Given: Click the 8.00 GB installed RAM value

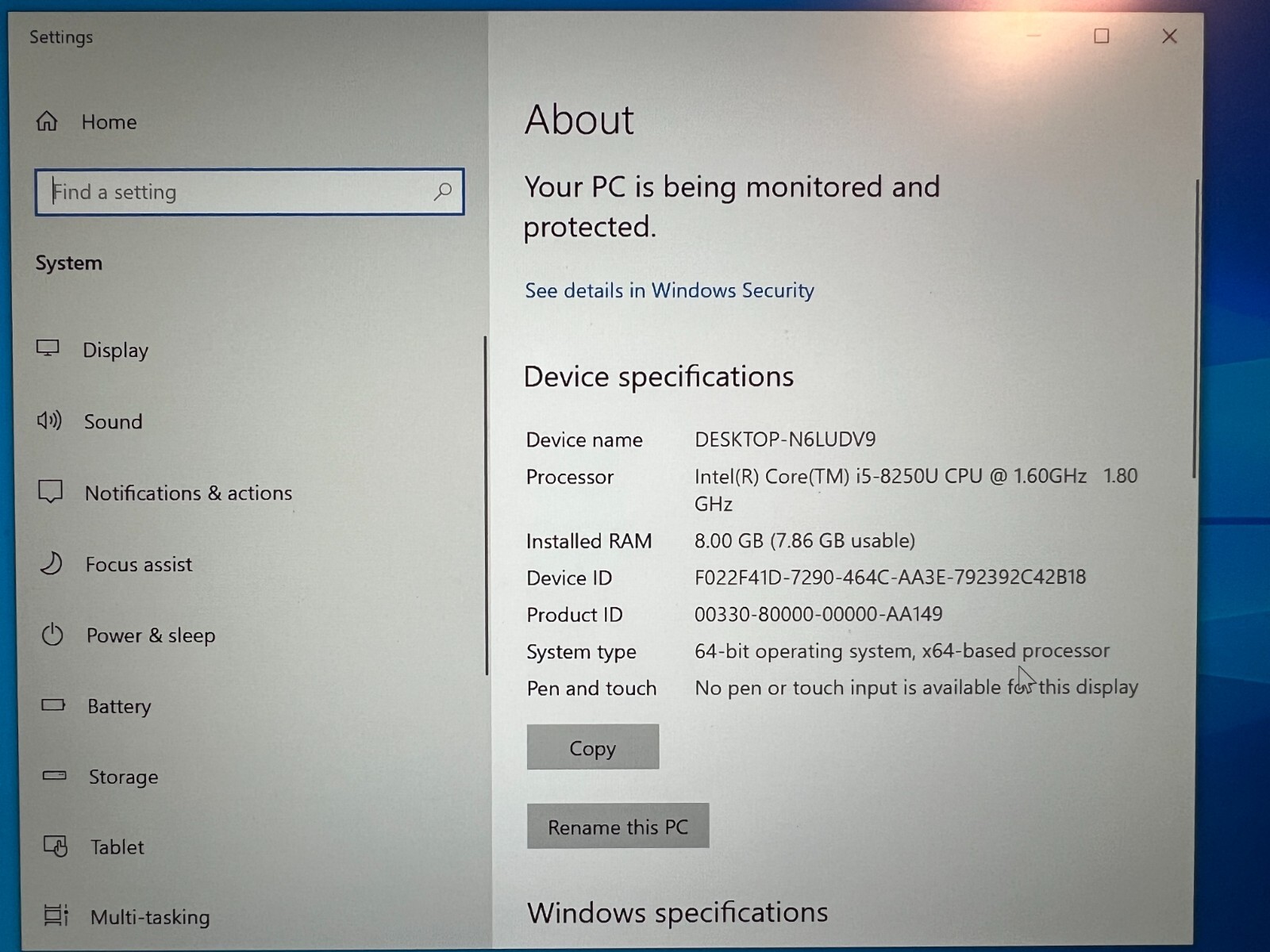Looking at the screenshot, I should pos(805,540).
